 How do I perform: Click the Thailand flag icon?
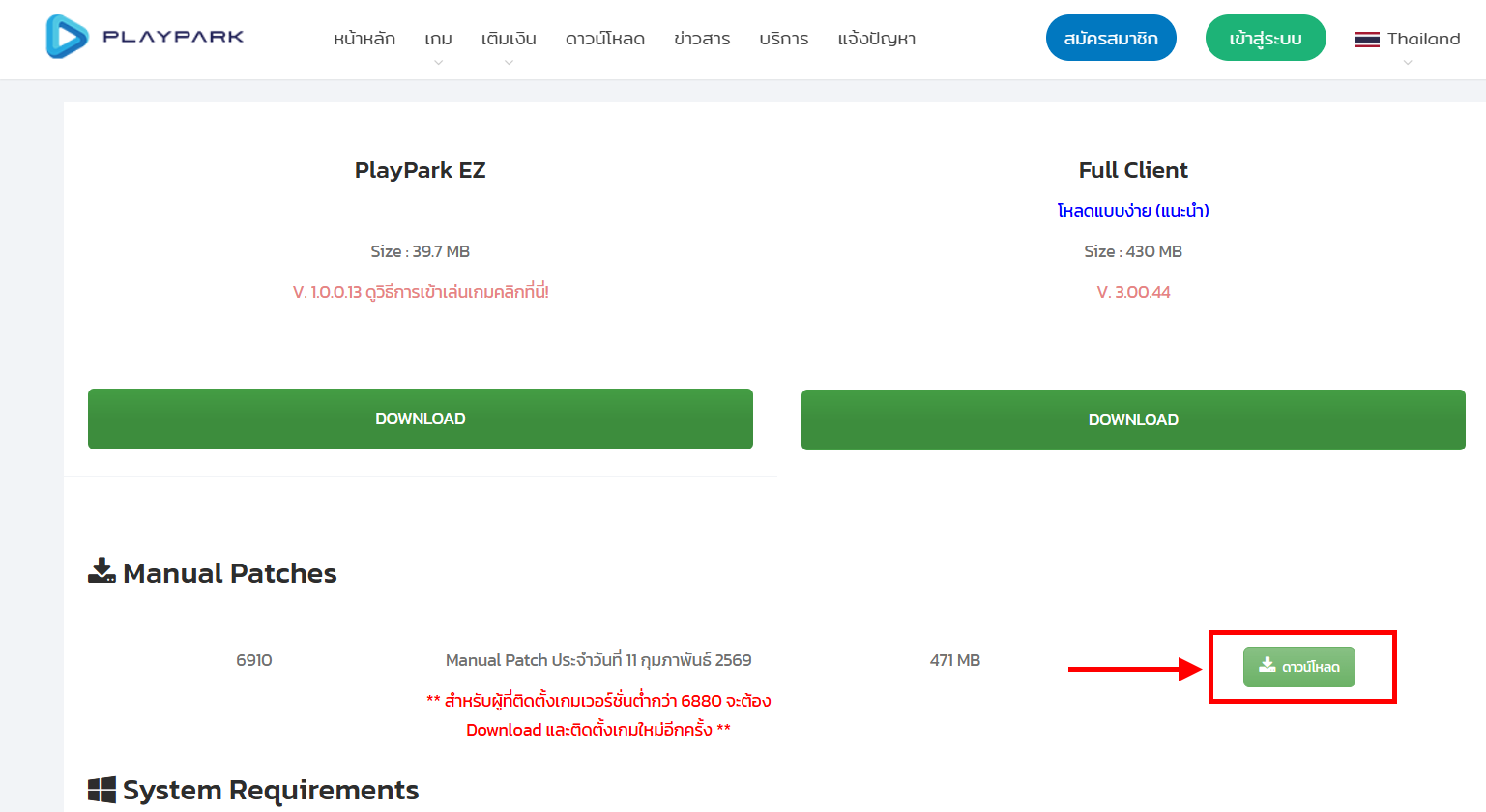1367,40
